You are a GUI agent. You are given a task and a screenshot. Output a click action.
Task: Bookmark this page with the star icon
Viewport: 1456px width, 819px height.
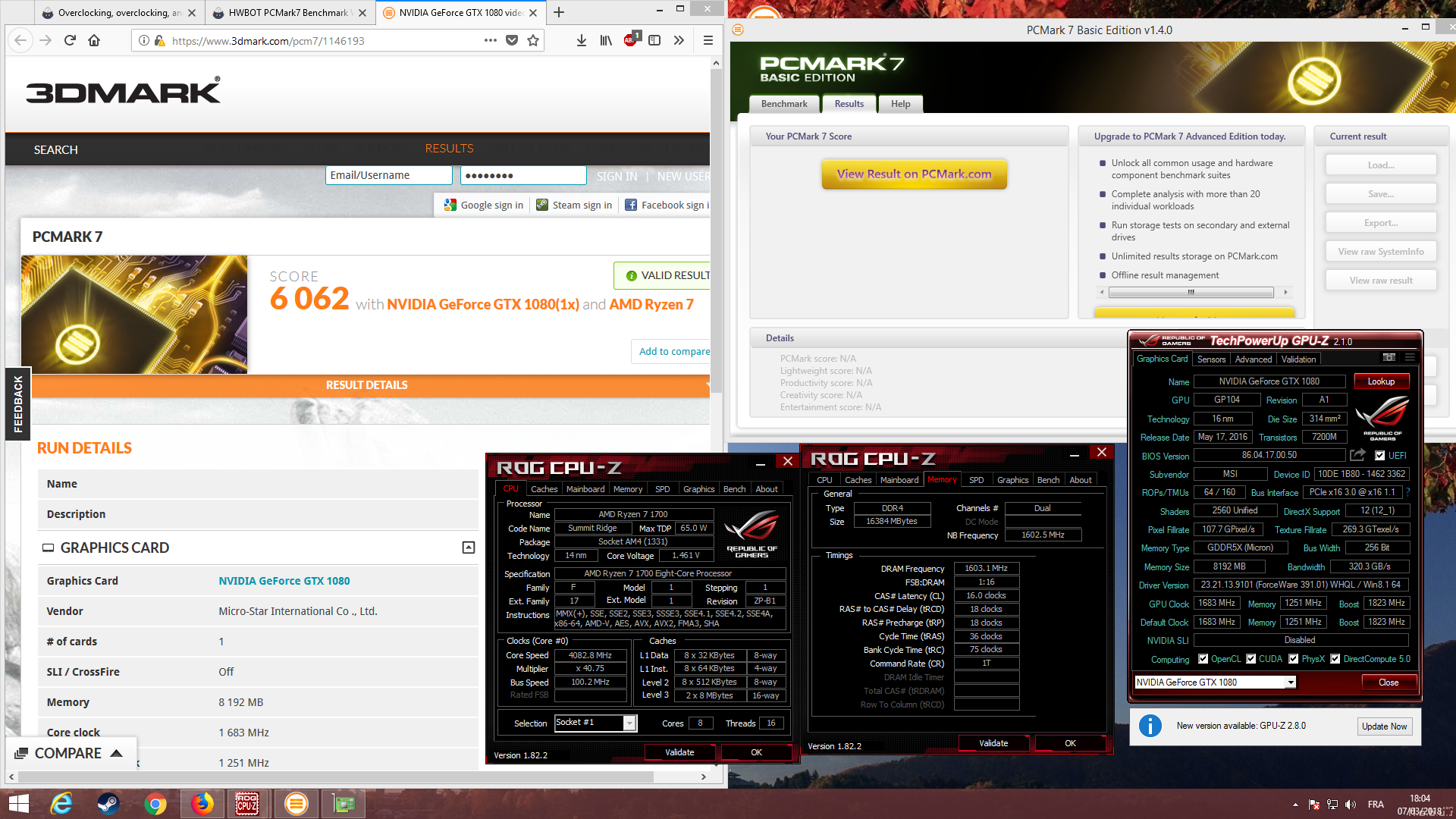coord(533,40)
